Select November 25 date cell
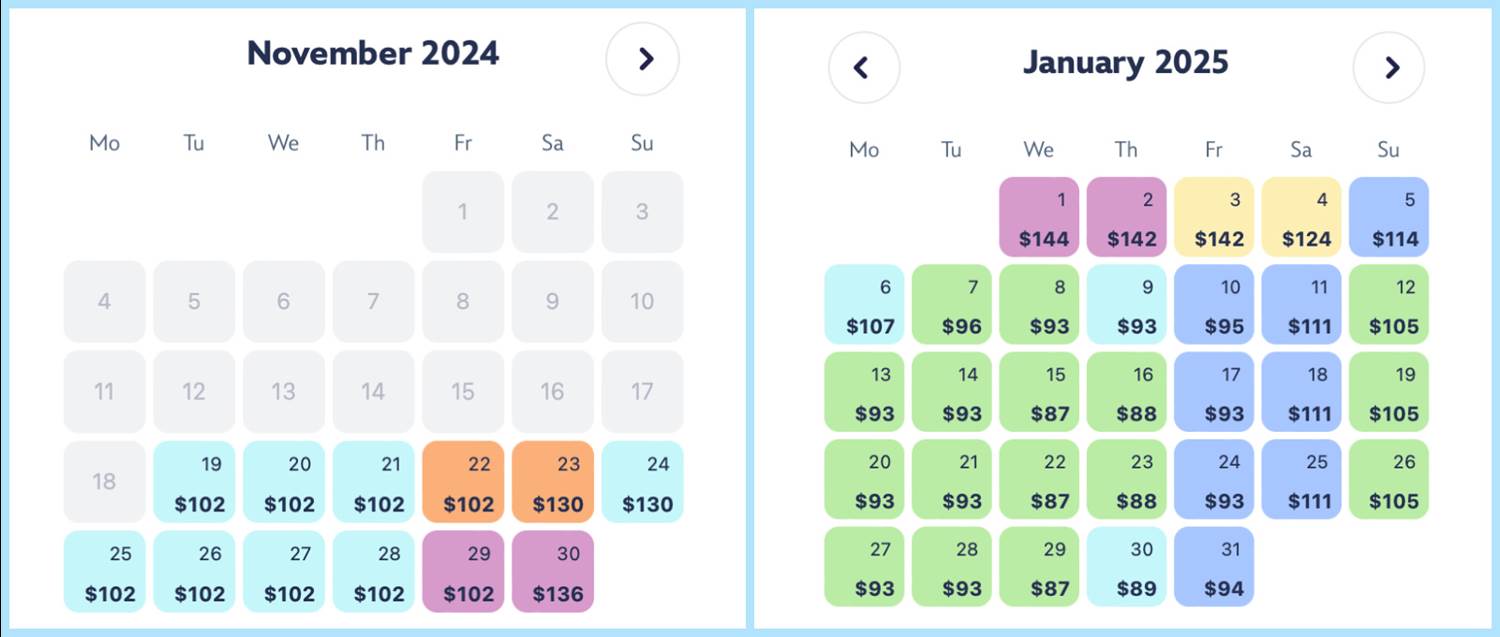Image resolution: width=1500 pixels, height=637 pixels. (105, 571)
